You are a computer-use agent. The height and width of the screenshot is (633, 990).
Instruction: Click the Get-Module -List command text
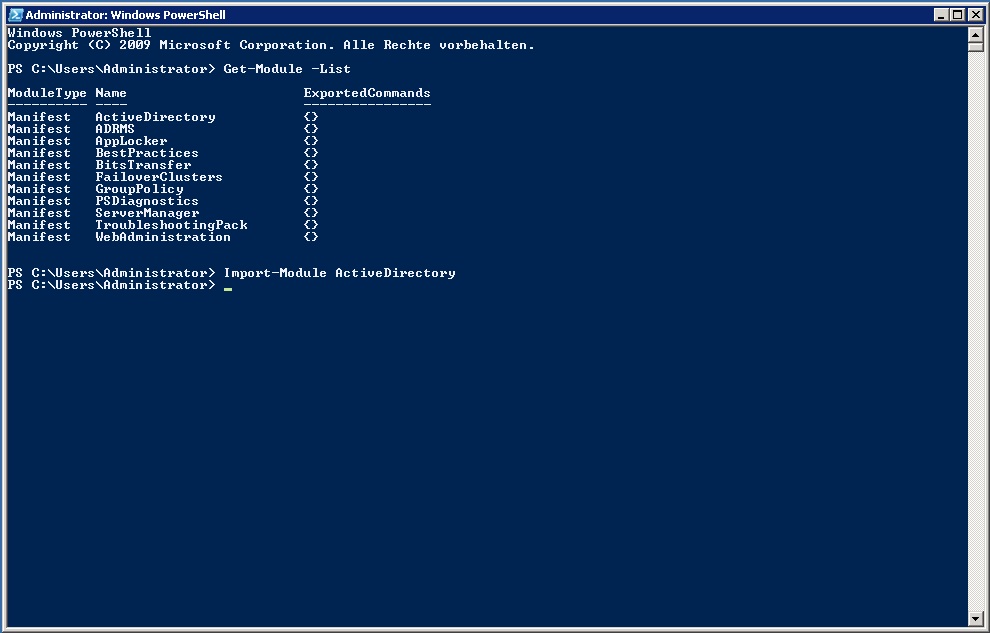point(287,68)
